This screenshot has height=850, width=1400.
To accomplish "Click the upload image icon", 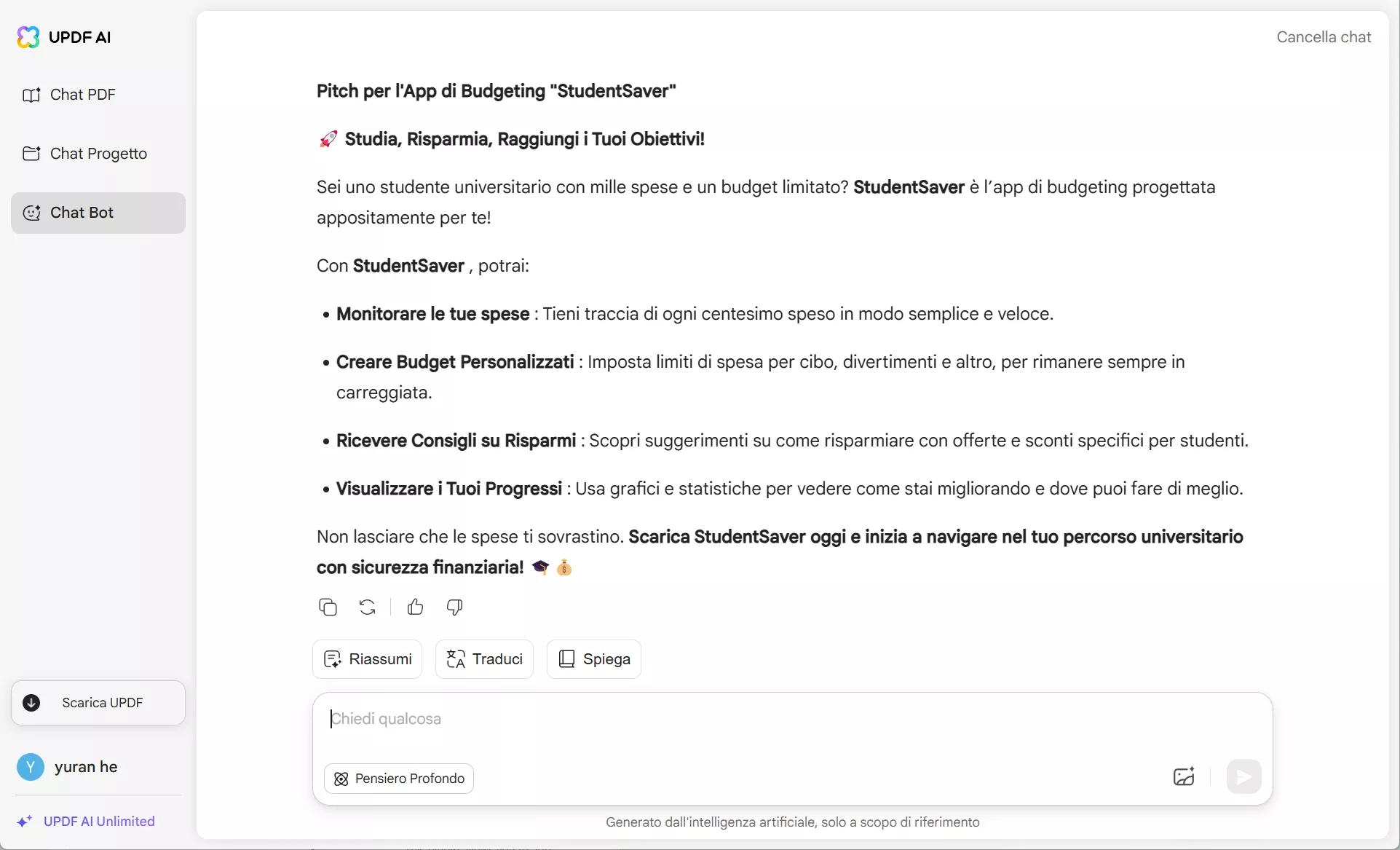I will click(x=1184, y=776).
